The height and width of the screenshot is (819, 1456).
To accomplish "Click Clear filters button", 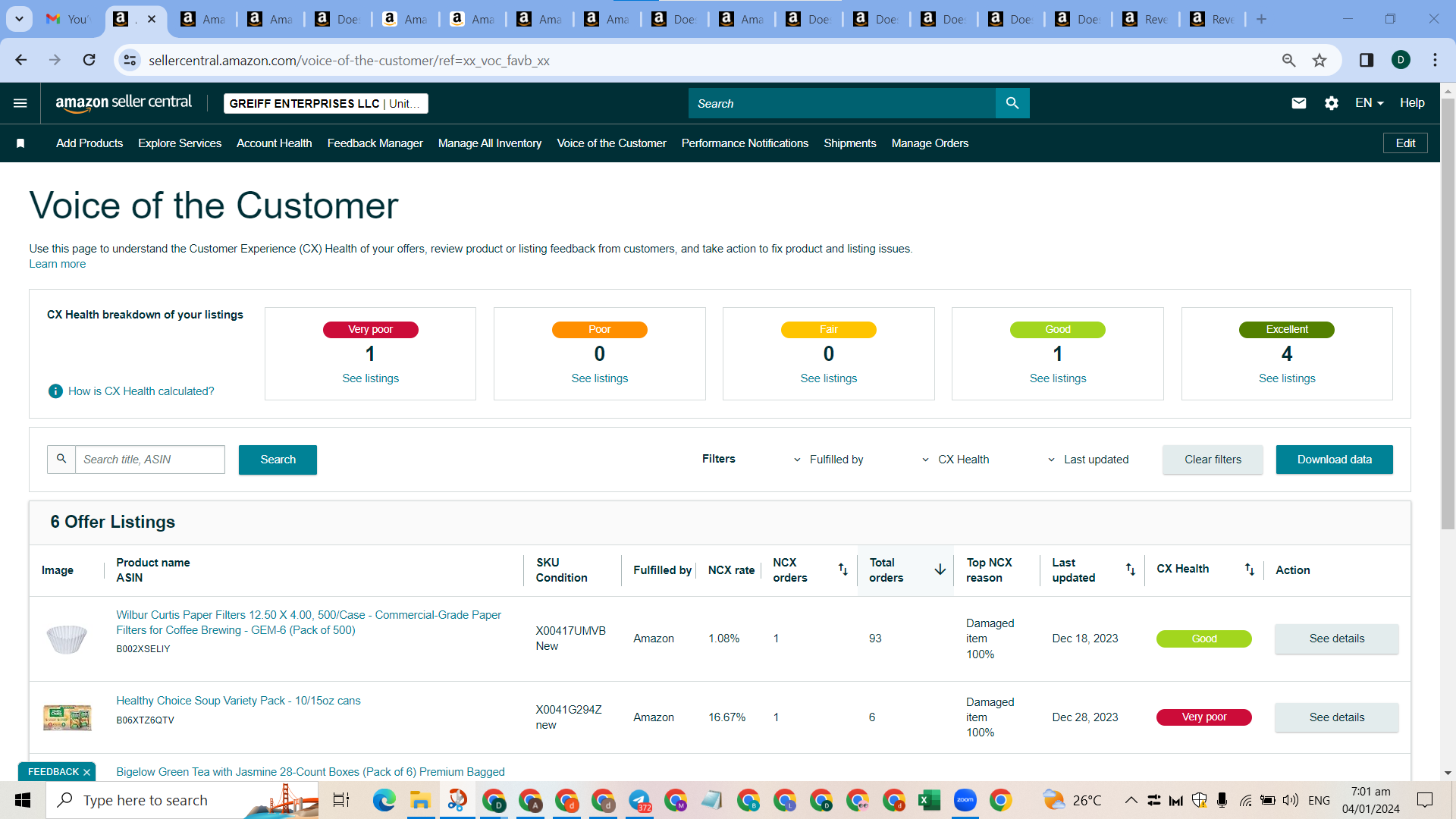I will [x=1213, y=460].
